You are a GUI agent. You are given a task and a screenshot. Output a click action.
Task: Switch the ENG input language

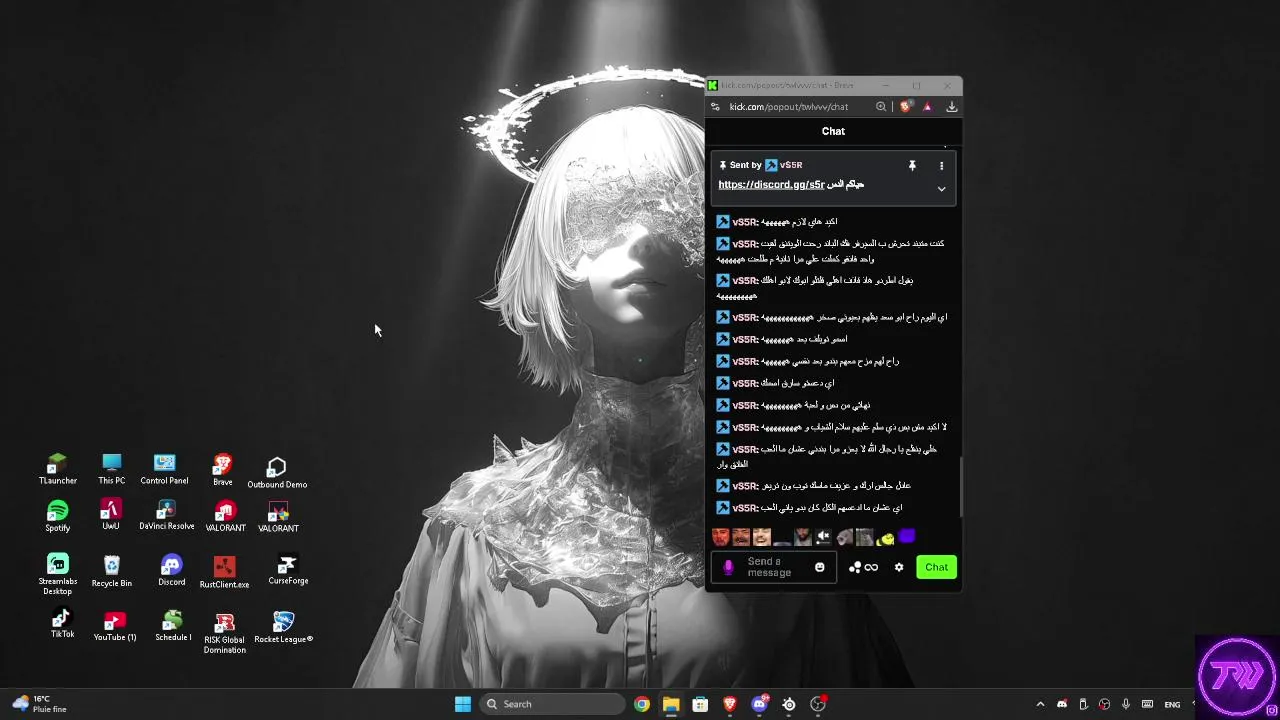pyautogui.click(x=1173, y=704)
